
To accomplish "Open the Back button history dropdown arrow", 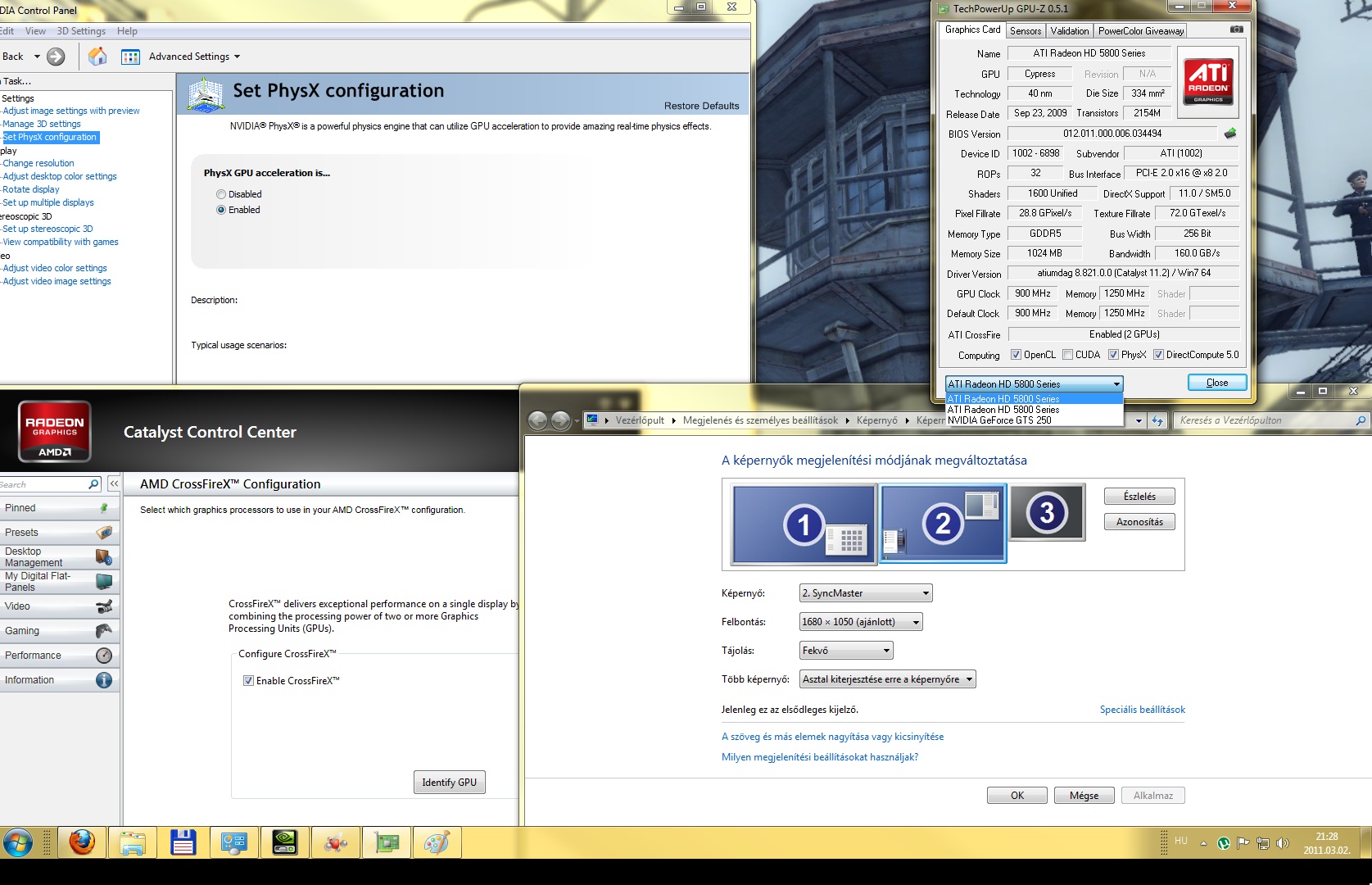I will pos(37,57).
